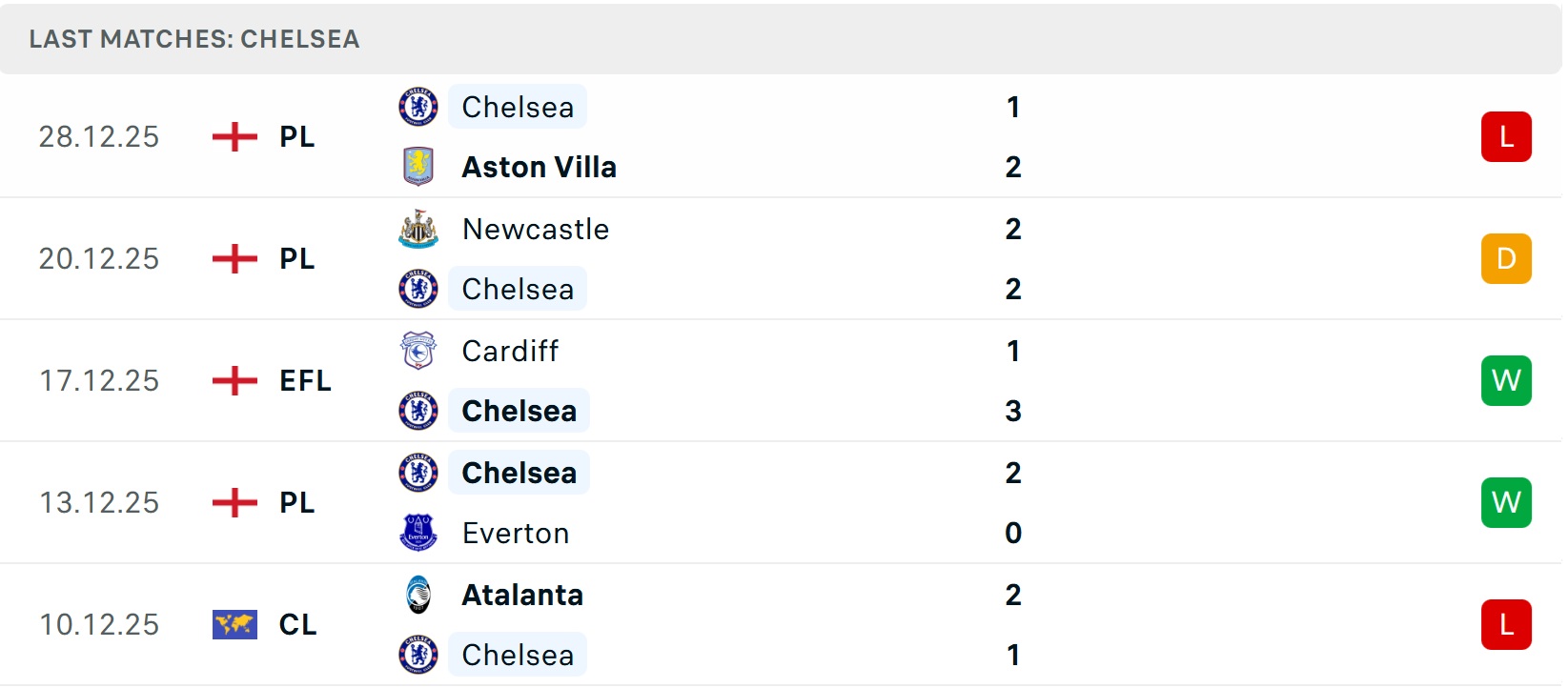Click the Everton club crest
Viewport: 1568px width, 688px height.
tap(417, 533)
